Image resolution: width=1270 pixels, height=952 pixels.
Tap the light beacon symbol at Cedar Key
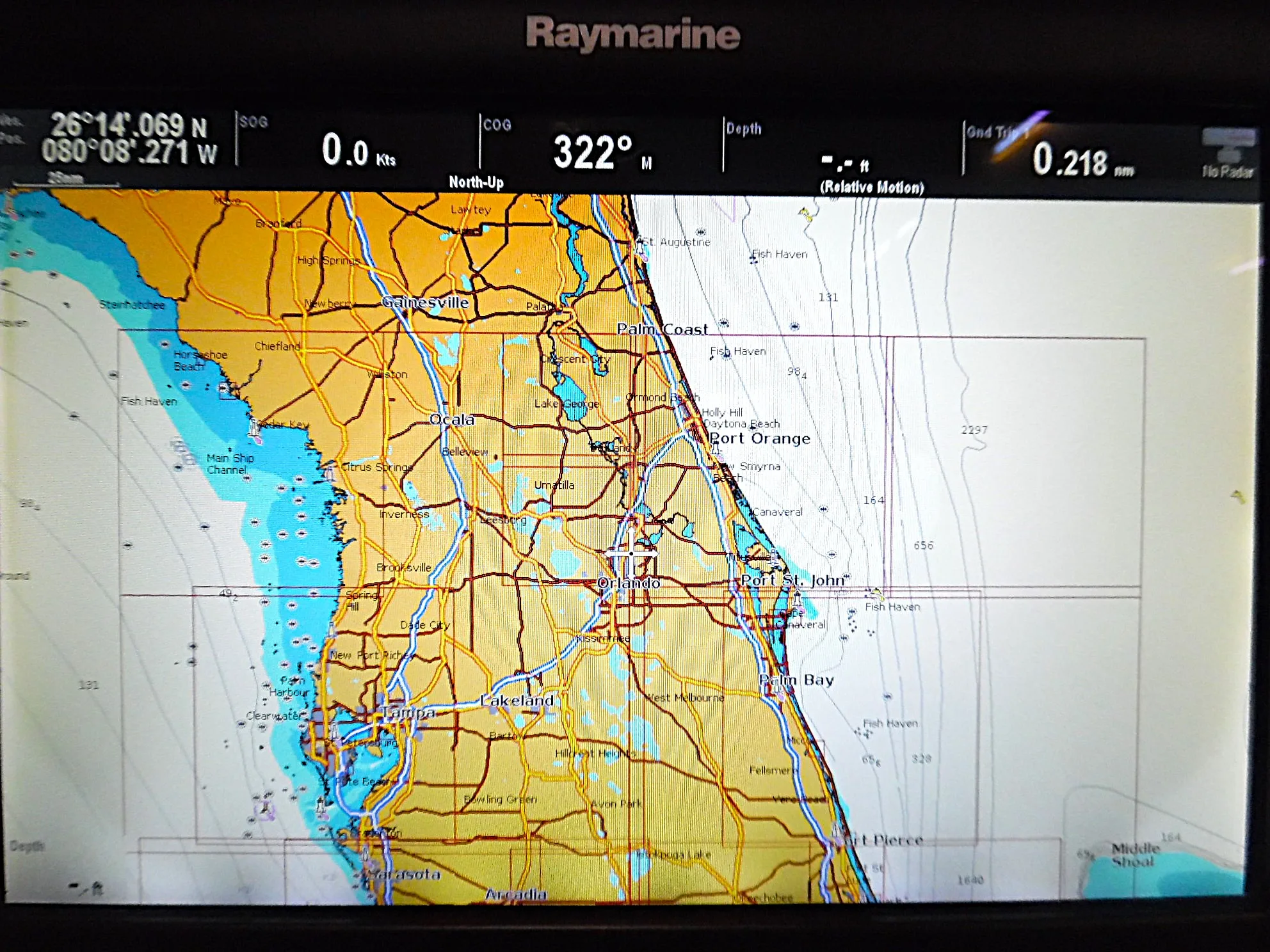[255, 431]
